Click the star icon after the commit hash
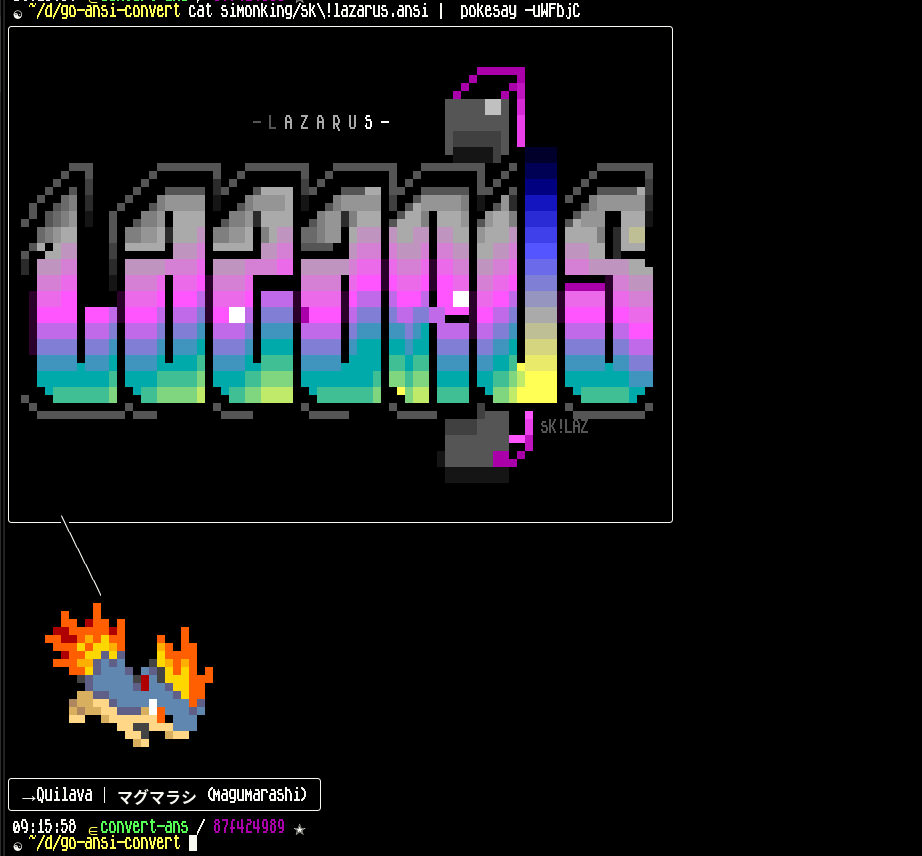 coord(299,829)
